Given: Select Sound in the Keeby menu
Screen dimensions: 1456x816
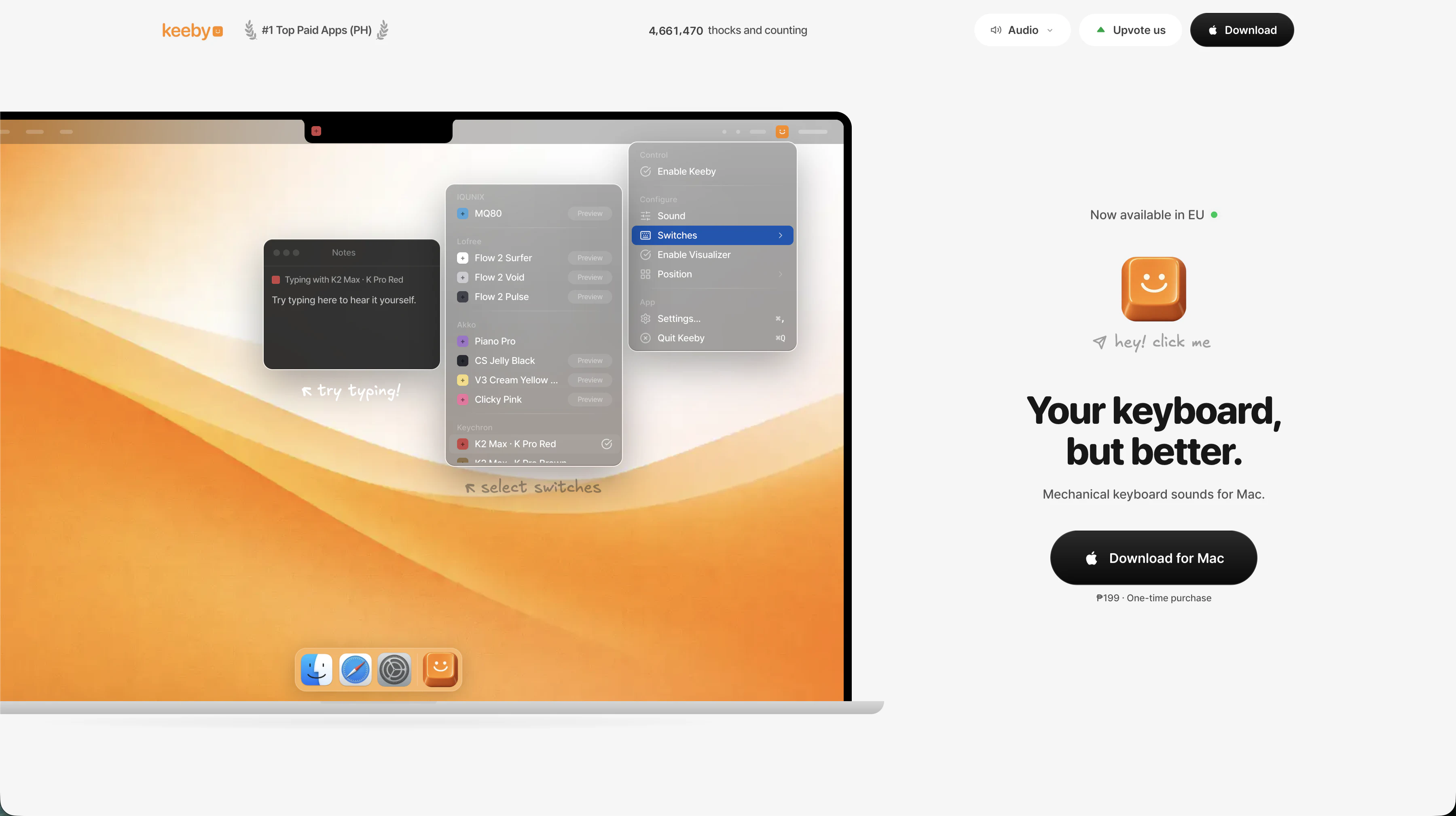Looking at the screenshot, I should 712,216.
